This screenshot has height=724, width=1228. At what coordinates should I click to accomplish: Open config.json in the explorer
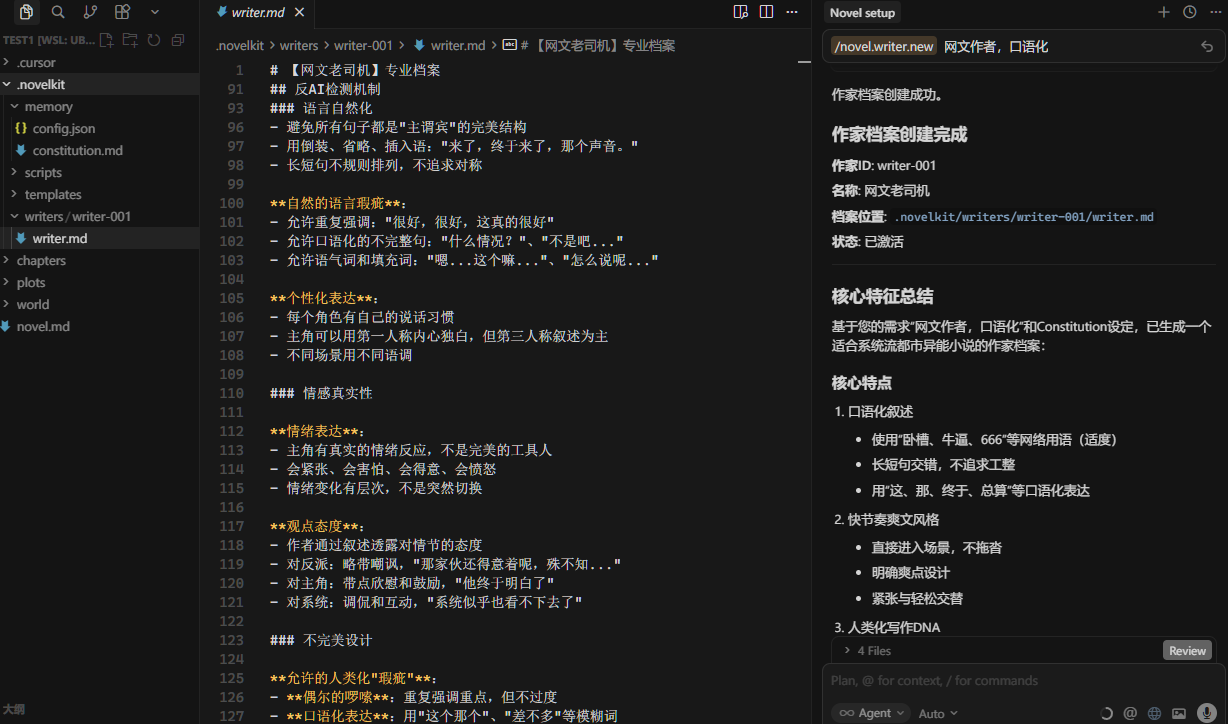click(100, 128)
